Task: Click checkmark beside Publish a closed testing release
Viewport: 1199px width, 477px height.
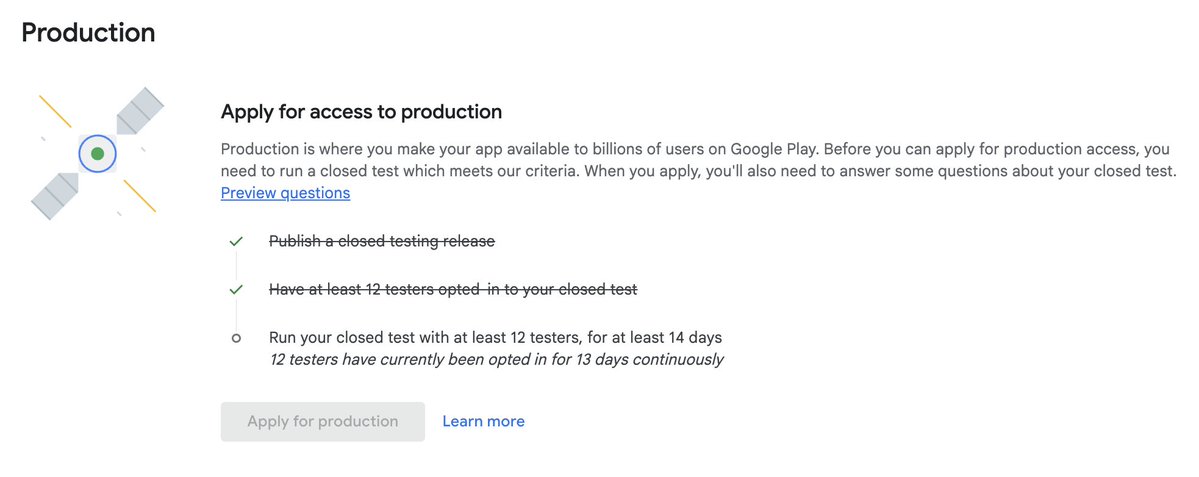Action: (236, 242)
